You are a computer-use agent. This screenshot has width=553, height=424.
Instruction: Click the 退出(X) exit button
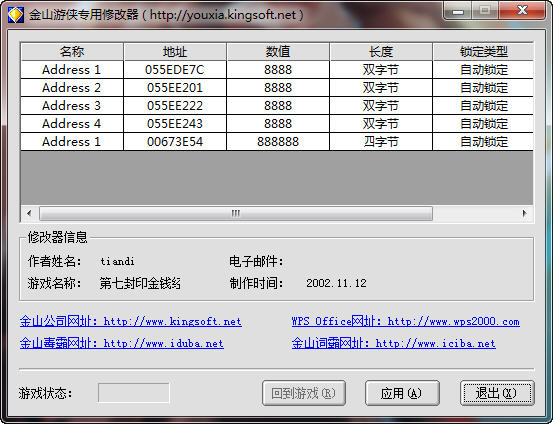(x=497, y=393)
